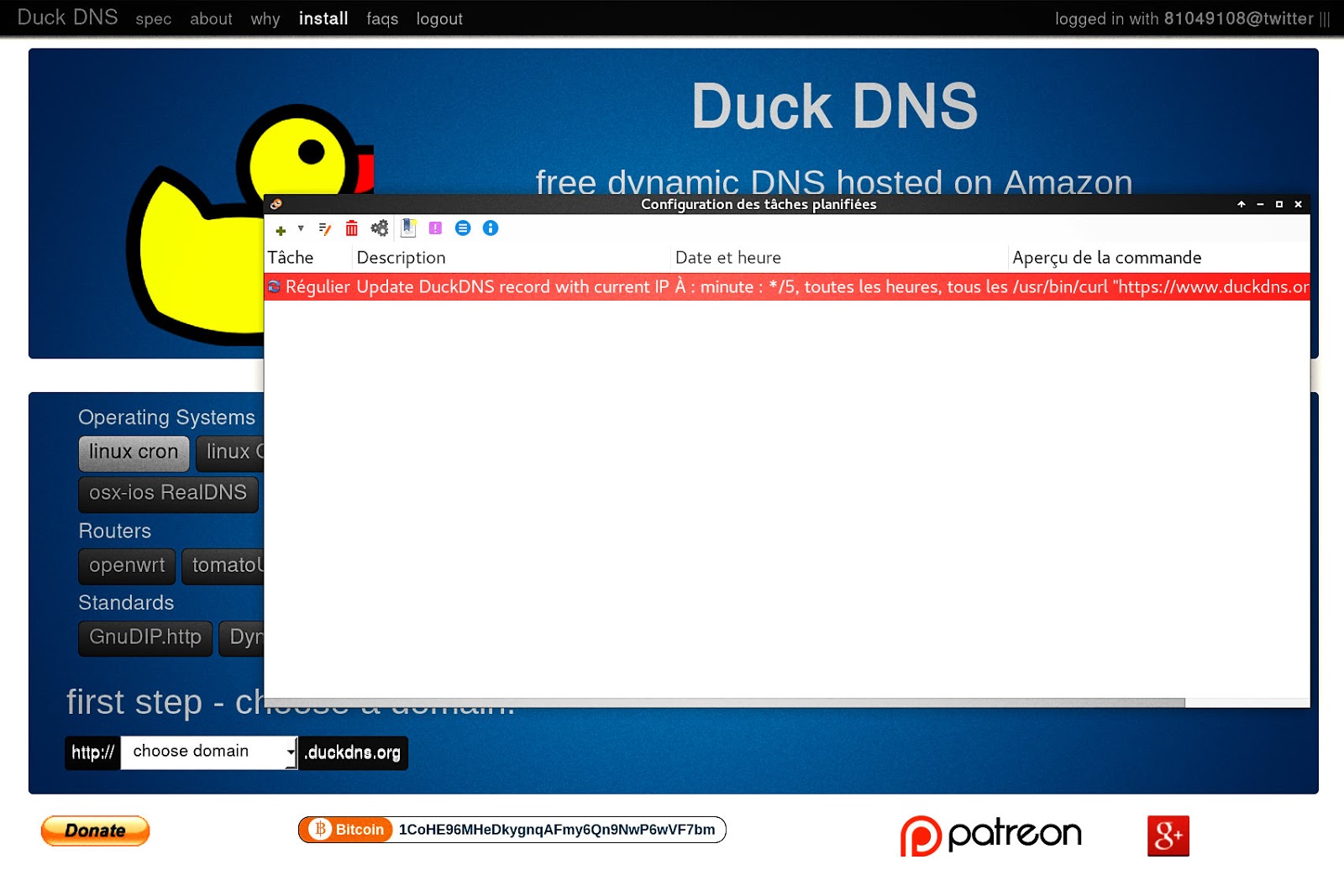Go to the install page in the navigation
1344x896 pixels.
[323, 18]
